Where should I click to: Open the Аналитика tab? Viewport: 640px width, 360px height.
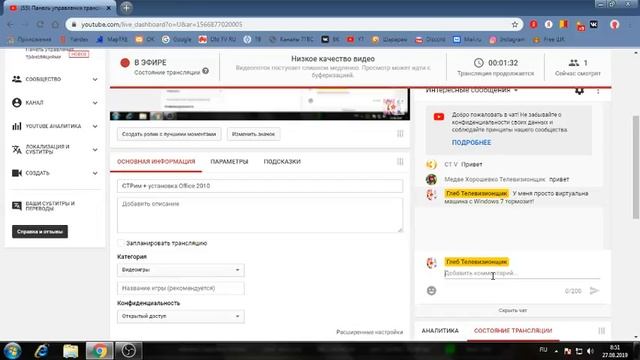coord(440,331)
